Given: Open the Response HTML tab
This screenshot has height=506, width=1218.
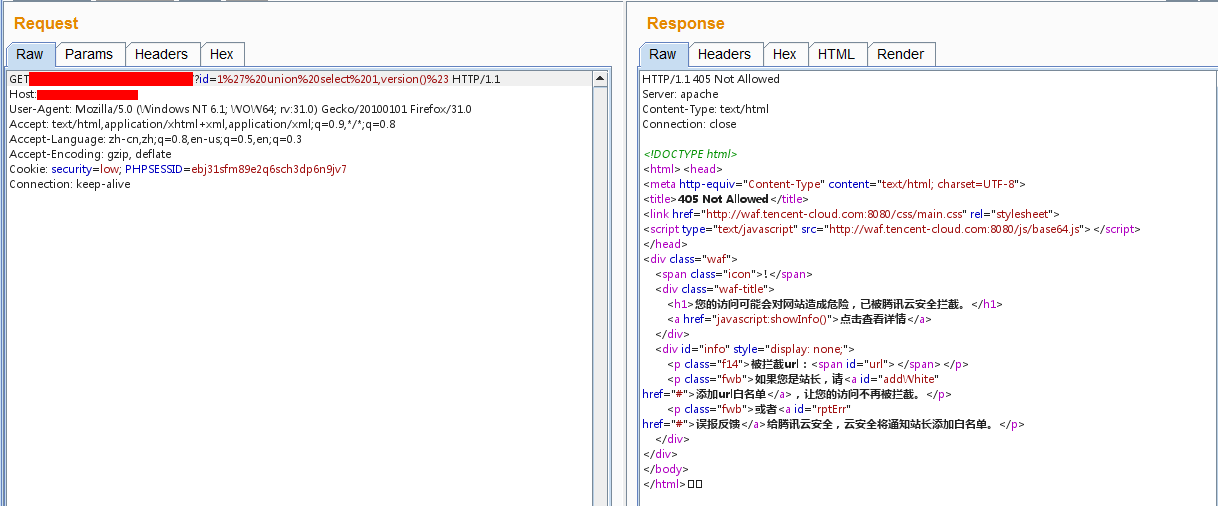Looking at the screenshot, I should [x=836, y=54].
